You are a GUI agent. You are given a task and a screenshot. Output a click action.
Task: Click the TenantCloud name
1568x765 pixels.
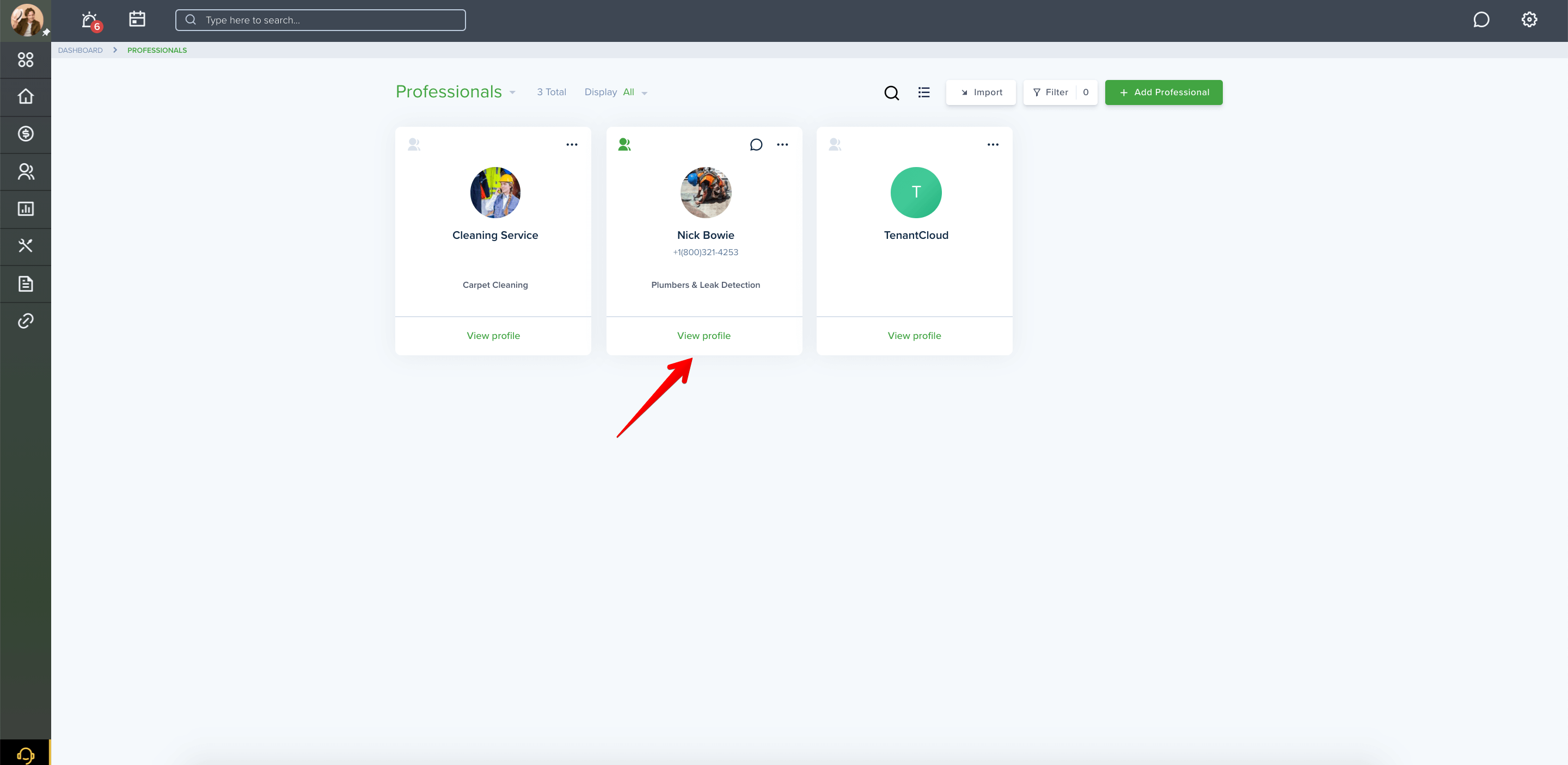[916, 236]
